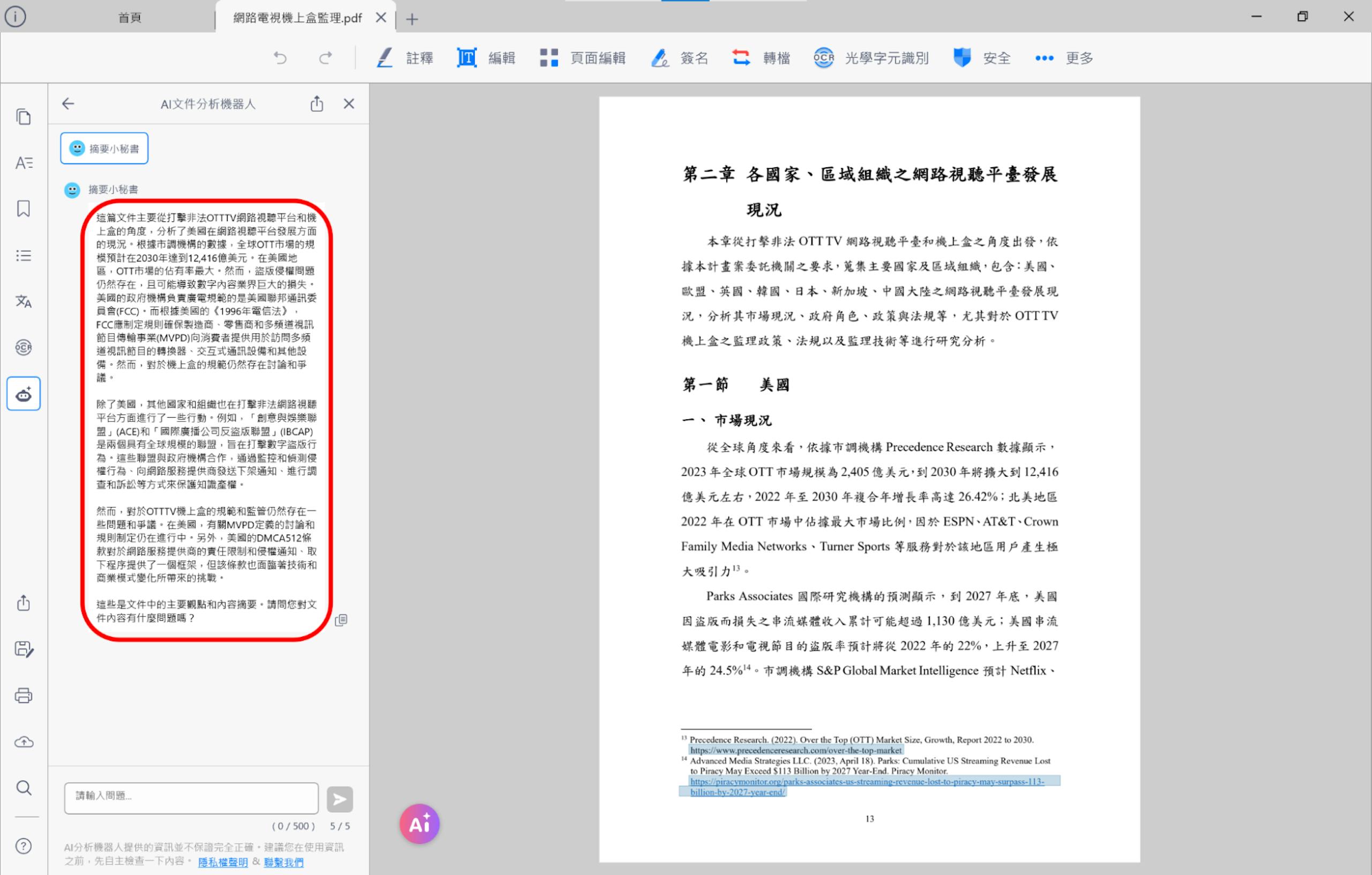The height and width of the screenshot is (875, 1372).
Task: Open the text outline sidebar icon
Action: pyautogui.click(x=24, y=163)
